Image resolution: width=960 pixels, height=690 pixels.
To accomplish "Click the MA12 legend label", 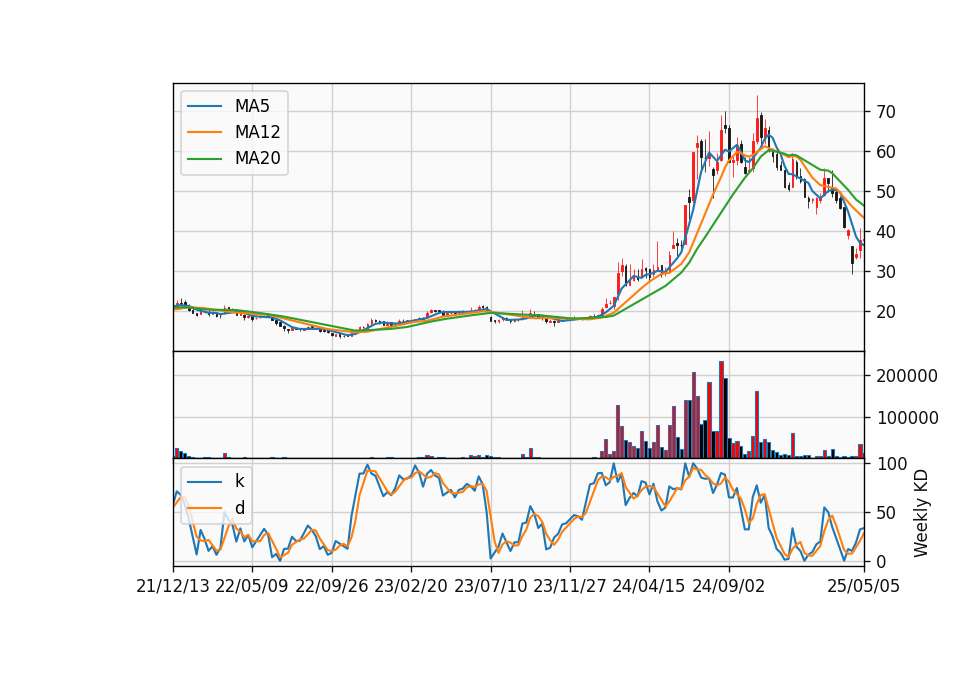I will pyautogui.click(x=257, y=132).
